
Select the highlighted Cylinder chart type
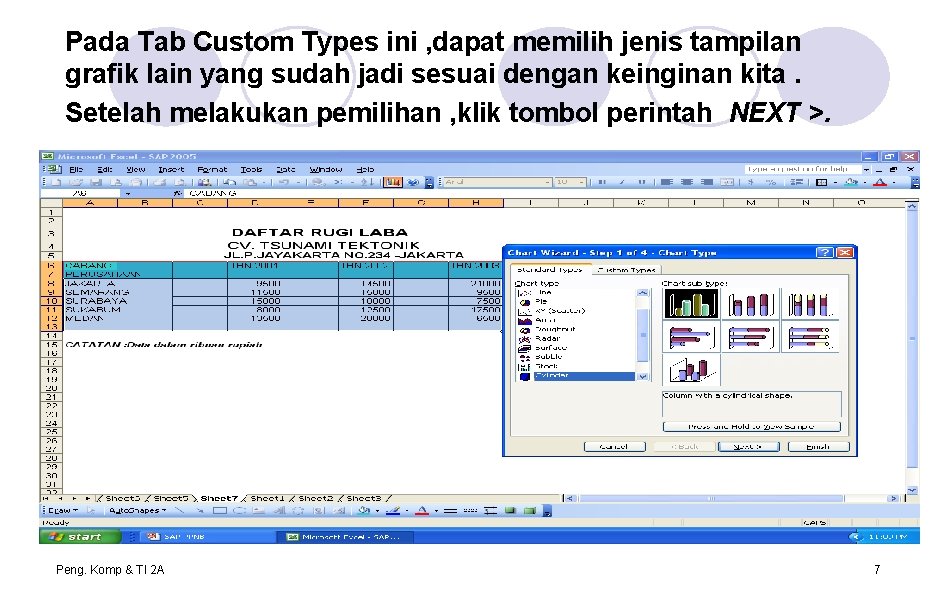576,376
